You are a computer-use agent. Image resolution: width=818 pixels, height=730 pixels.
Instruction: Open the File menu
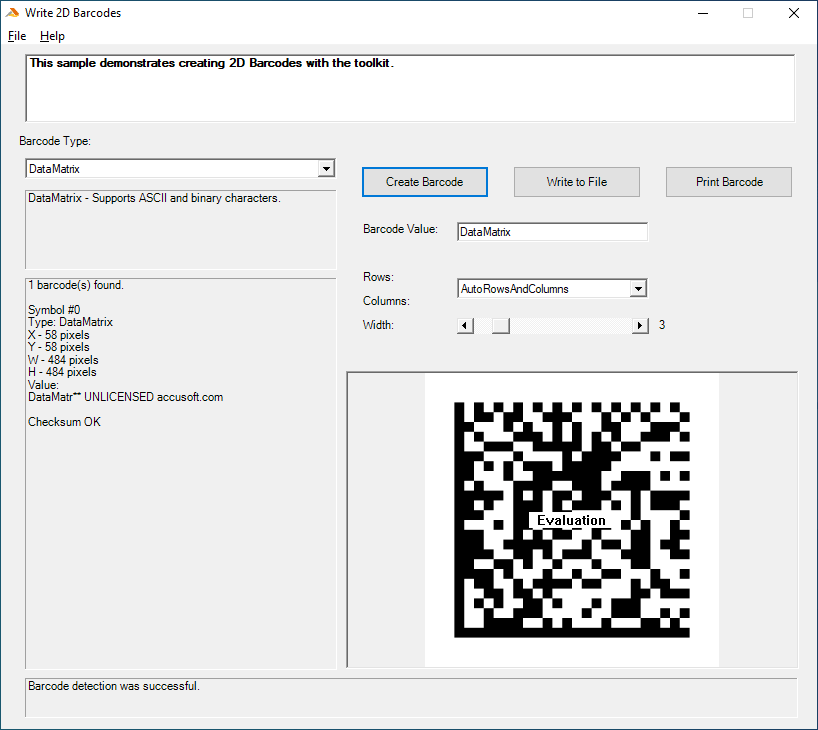[16, 35]
